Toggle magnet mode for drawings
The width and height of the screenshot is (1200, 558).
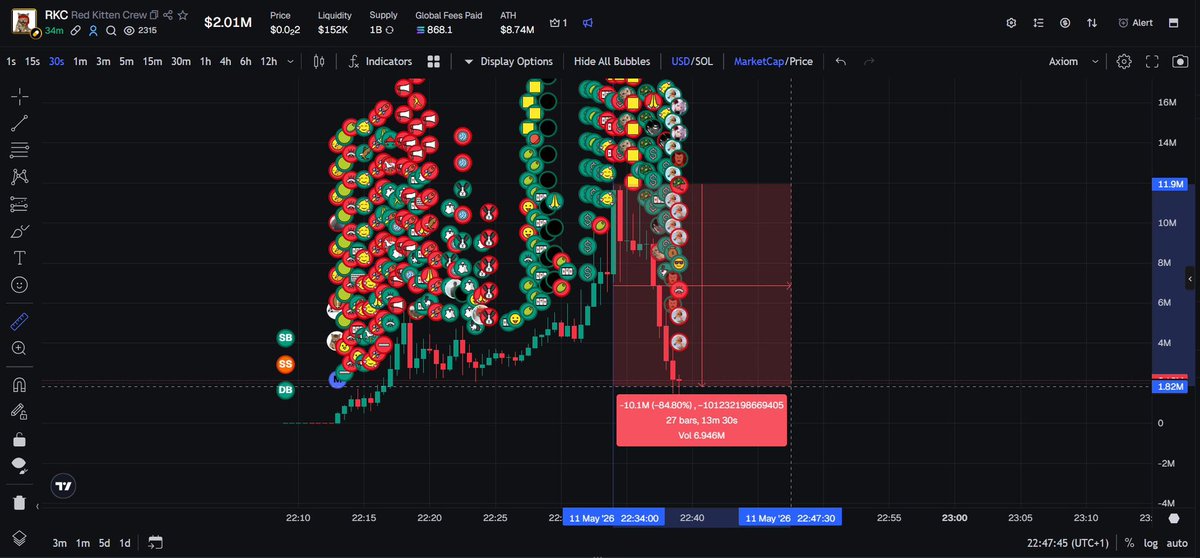tap(19, 384)
